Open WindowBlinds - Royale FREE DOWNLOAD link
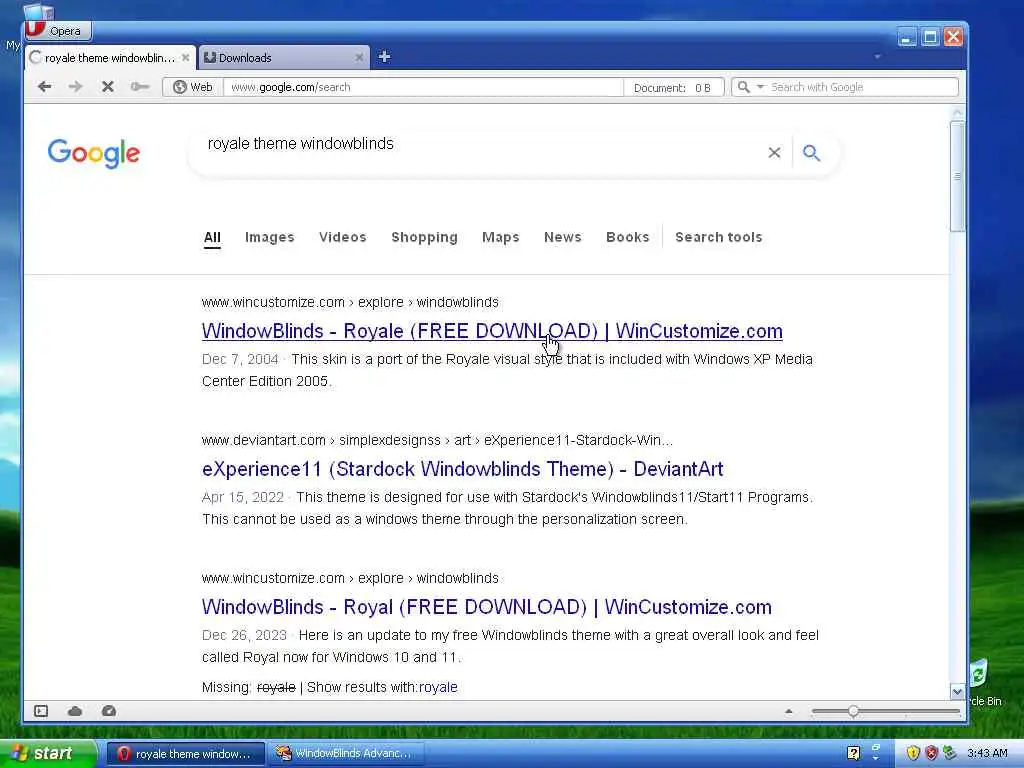Image resolution: width=1024 pixels, height=768 pixels. [492, 331]
